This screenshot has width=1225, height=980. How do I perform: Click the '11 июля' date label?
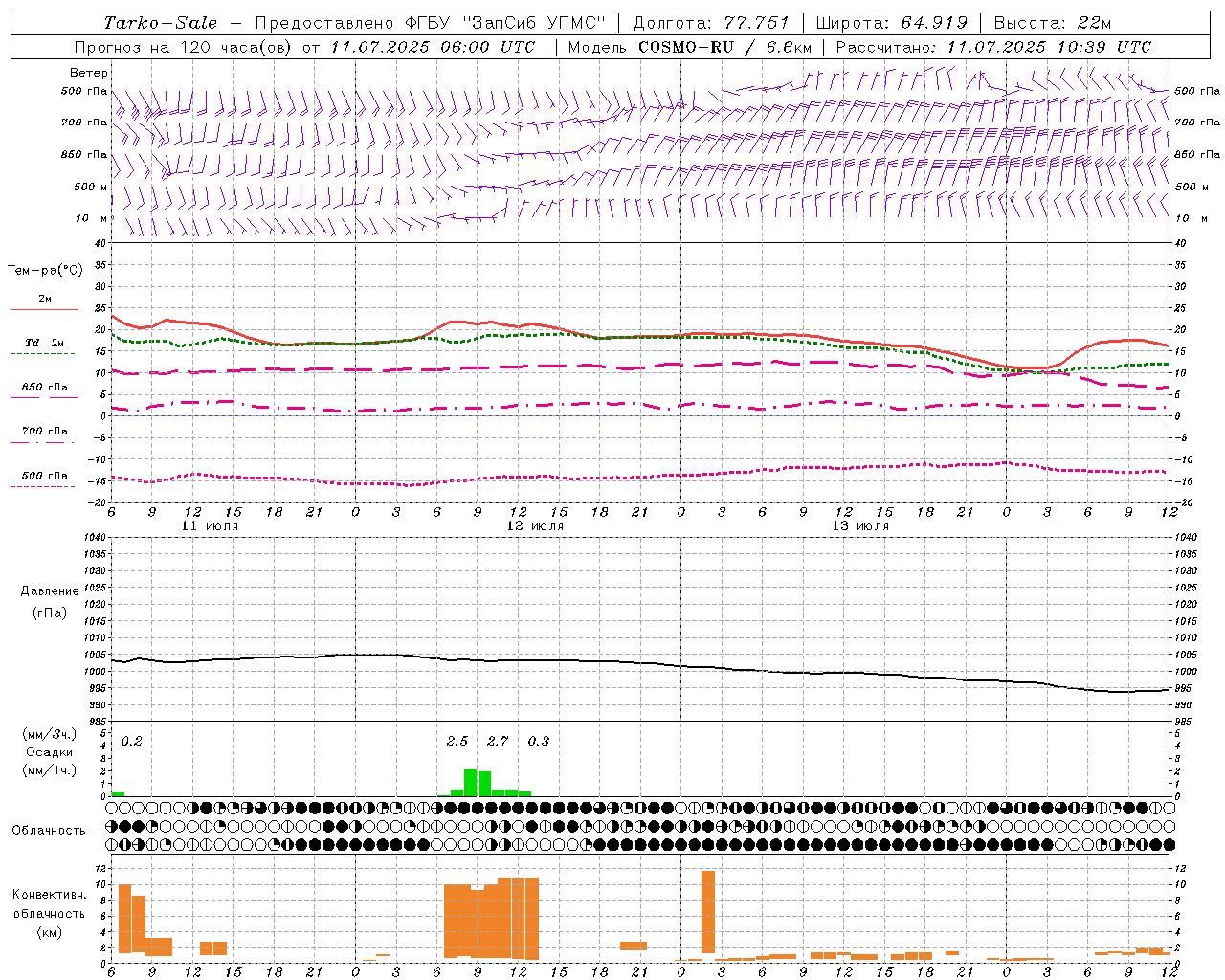(x=210, y=526)
